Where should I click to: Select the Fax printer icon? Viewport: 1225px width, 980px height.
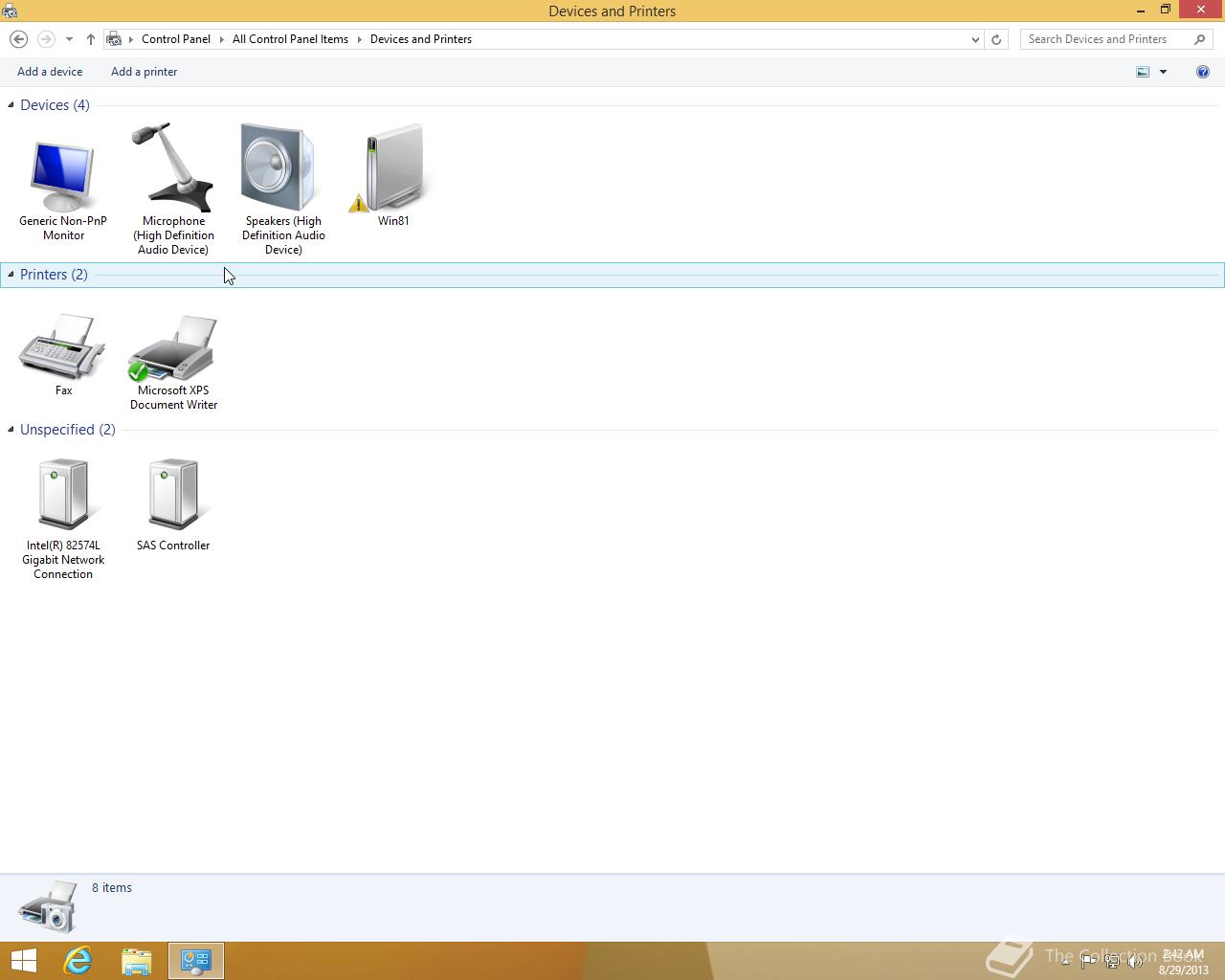click(x=63, y=346)
